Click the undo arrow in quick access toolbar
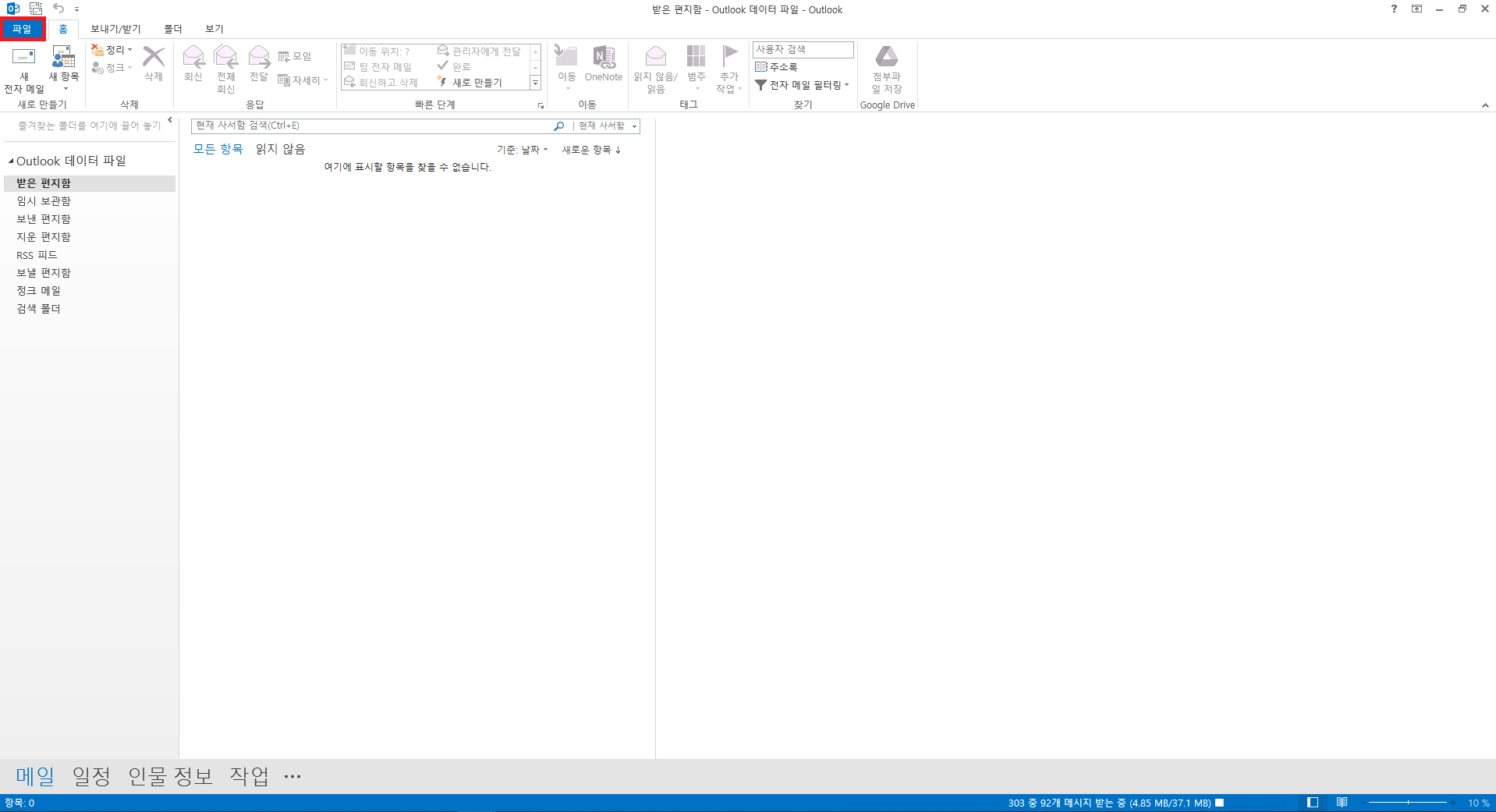The image size is (1496, 812). (x=58, y=9)
